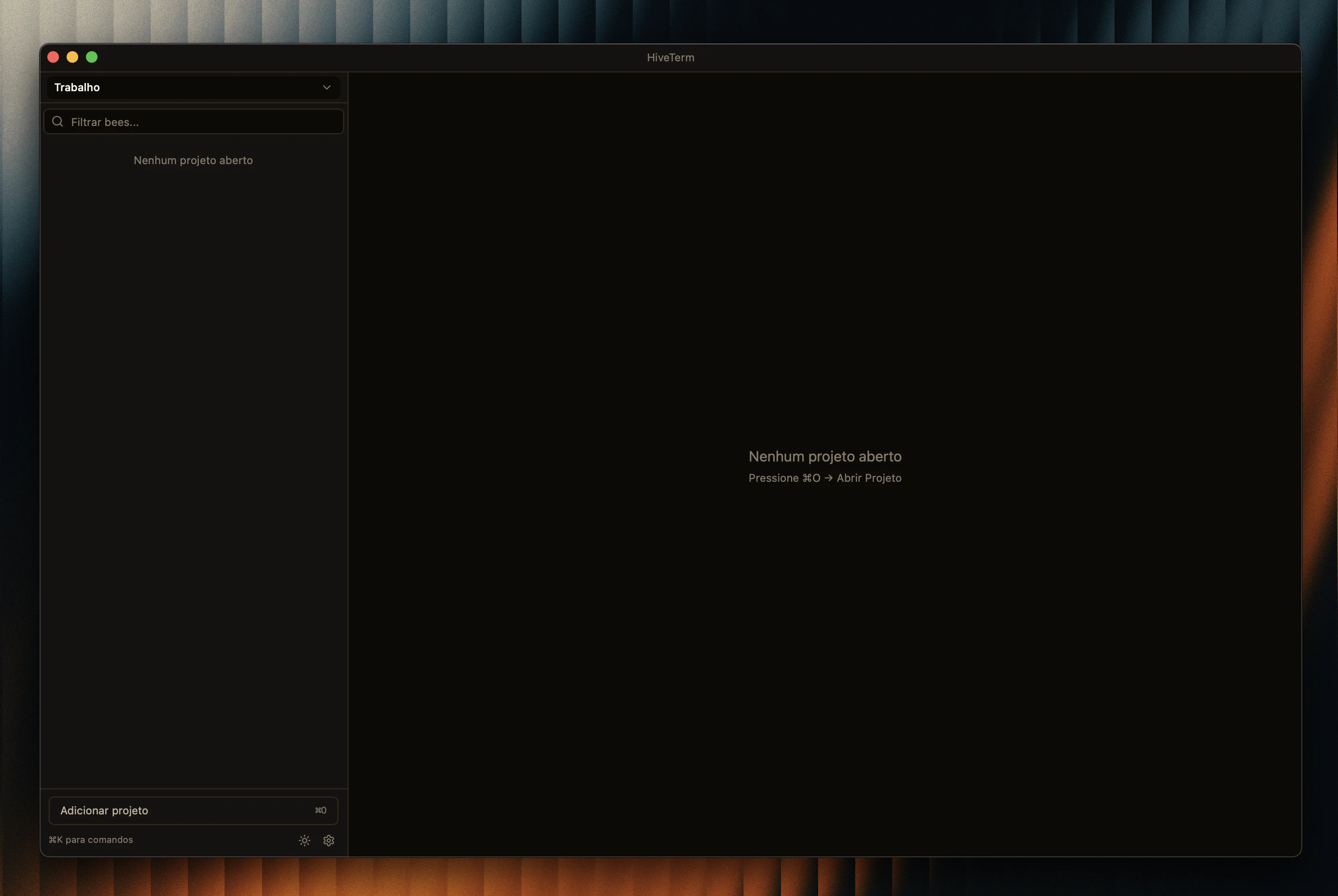Toggle the light/dark theme sun icon
The height and width of the screenshot is (896, 1338).
point(305,840)
